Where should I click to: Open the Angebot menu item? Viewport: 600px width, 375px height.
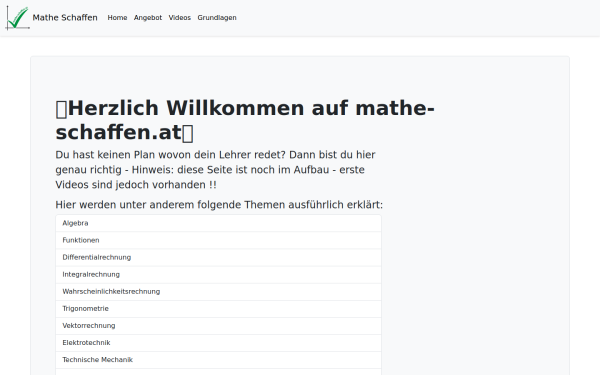148,18
